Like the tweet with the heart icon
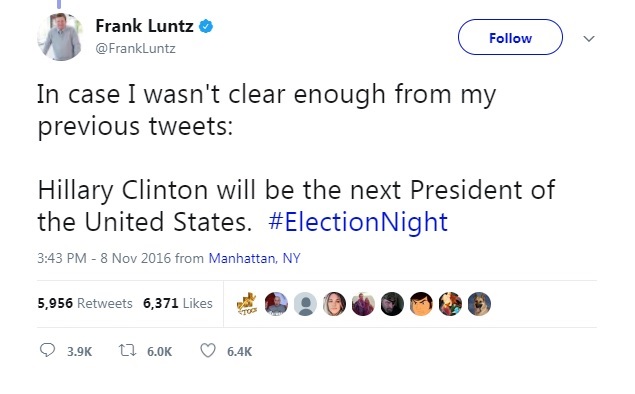 [208, 351]
